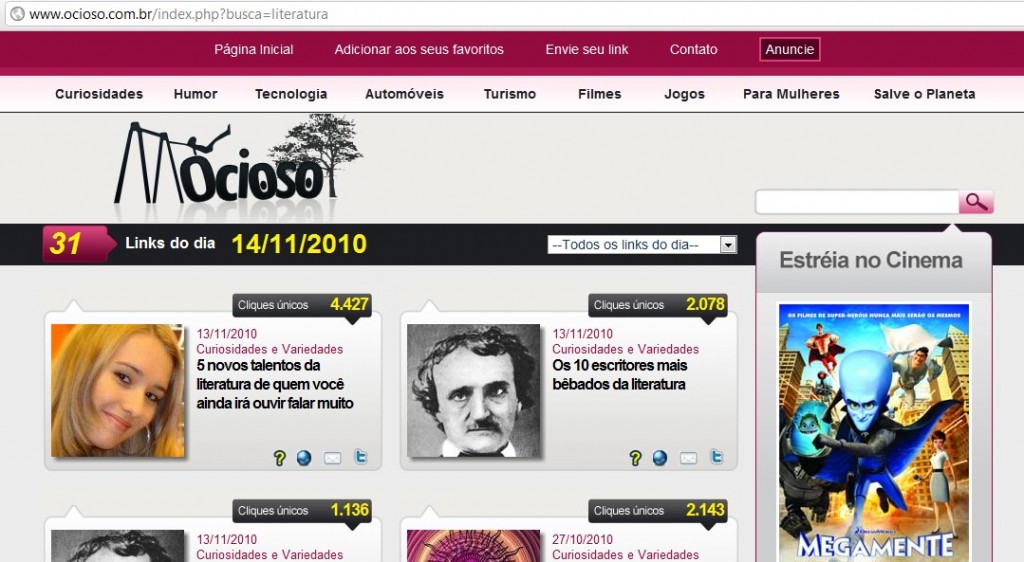The height and width of the screenshot is (562, 1024).
Task: Click 'Curiosidades e Variedades' on '10 escritores' card
Action: pyautogui.click(x=626, y=349)
